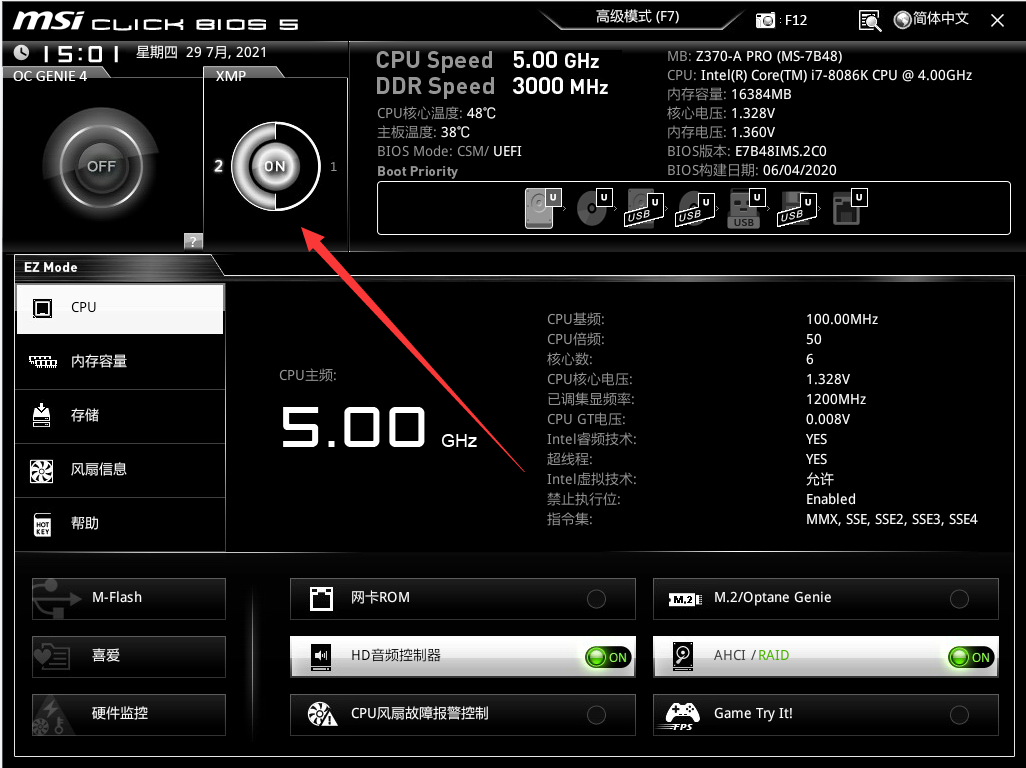This screenshot has height=768, width=1026.
Task: Select the USB key boot device icon
Action: pyautogui.click(x=745, y=208)
